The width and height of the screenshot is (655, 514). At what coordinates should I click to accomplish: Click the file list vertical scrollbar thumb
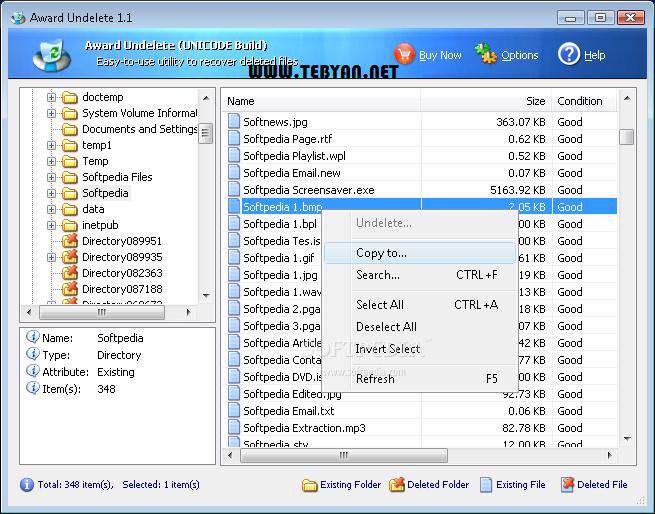[627, 137]
